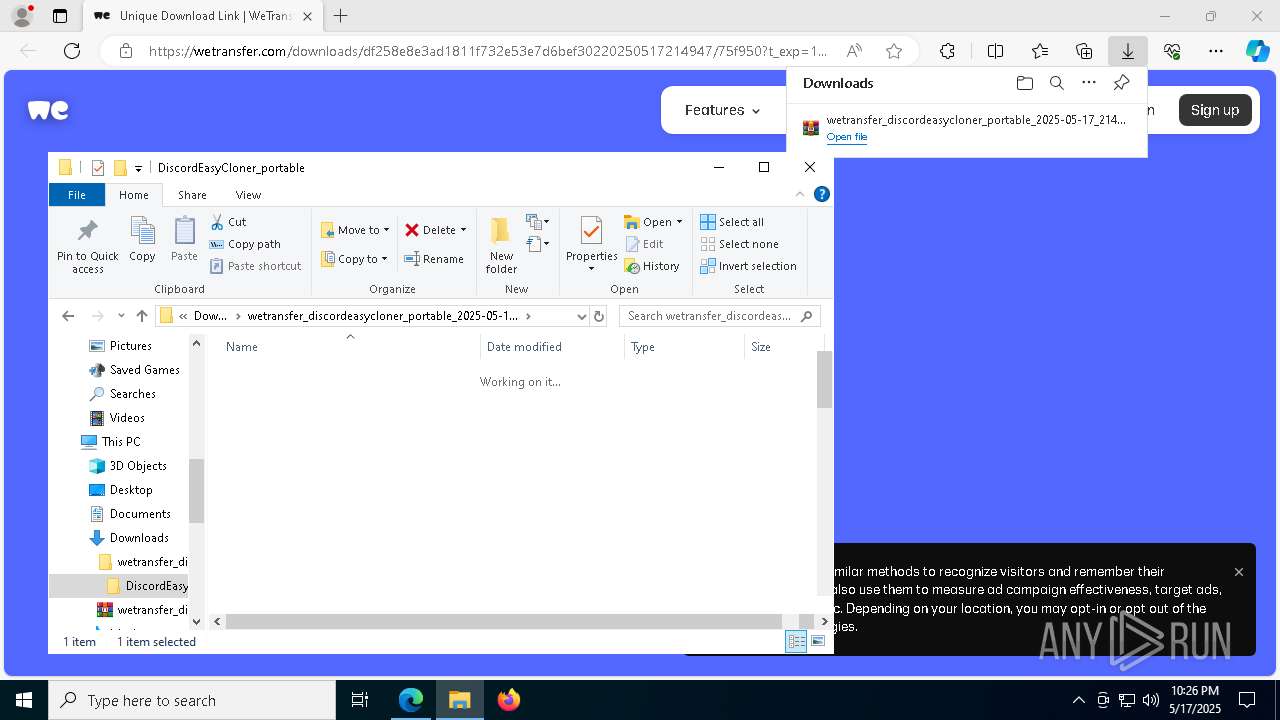The width and height of the screenshot is (1280, 720).
Task: Expand WeTransfer Features menu
Action: point(722,110)
